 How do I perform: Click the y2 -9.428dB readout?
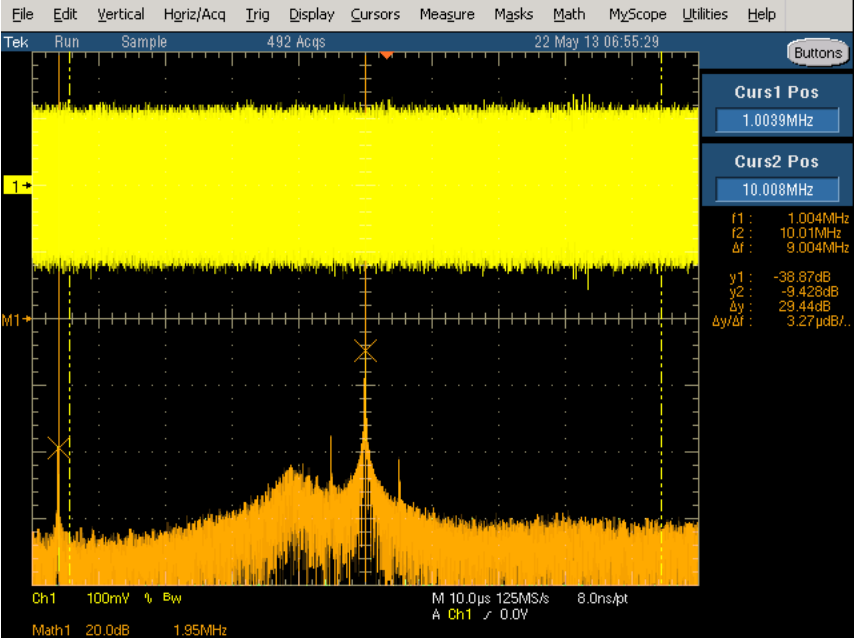coord(784,292)
